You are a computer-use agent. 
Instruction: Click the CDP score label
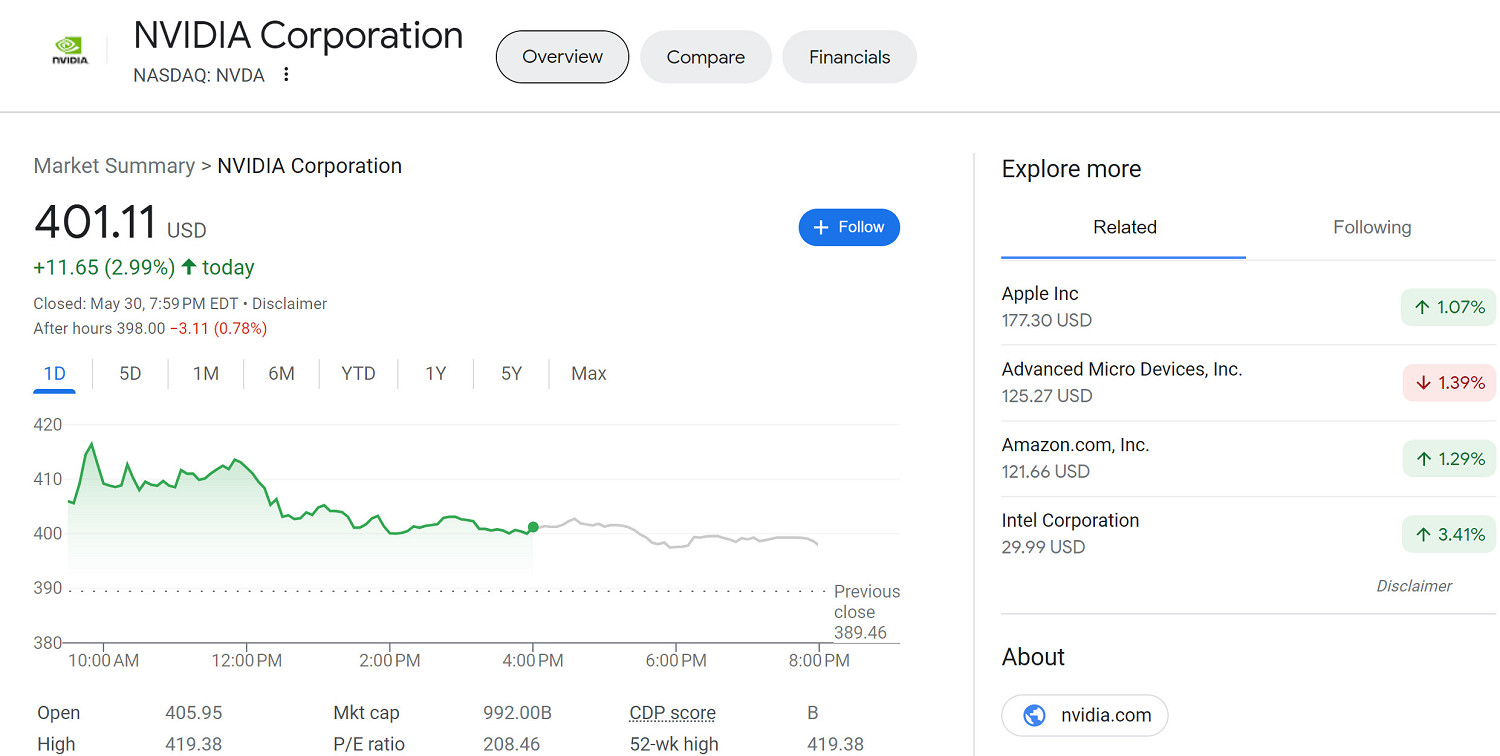pos(672,713)
